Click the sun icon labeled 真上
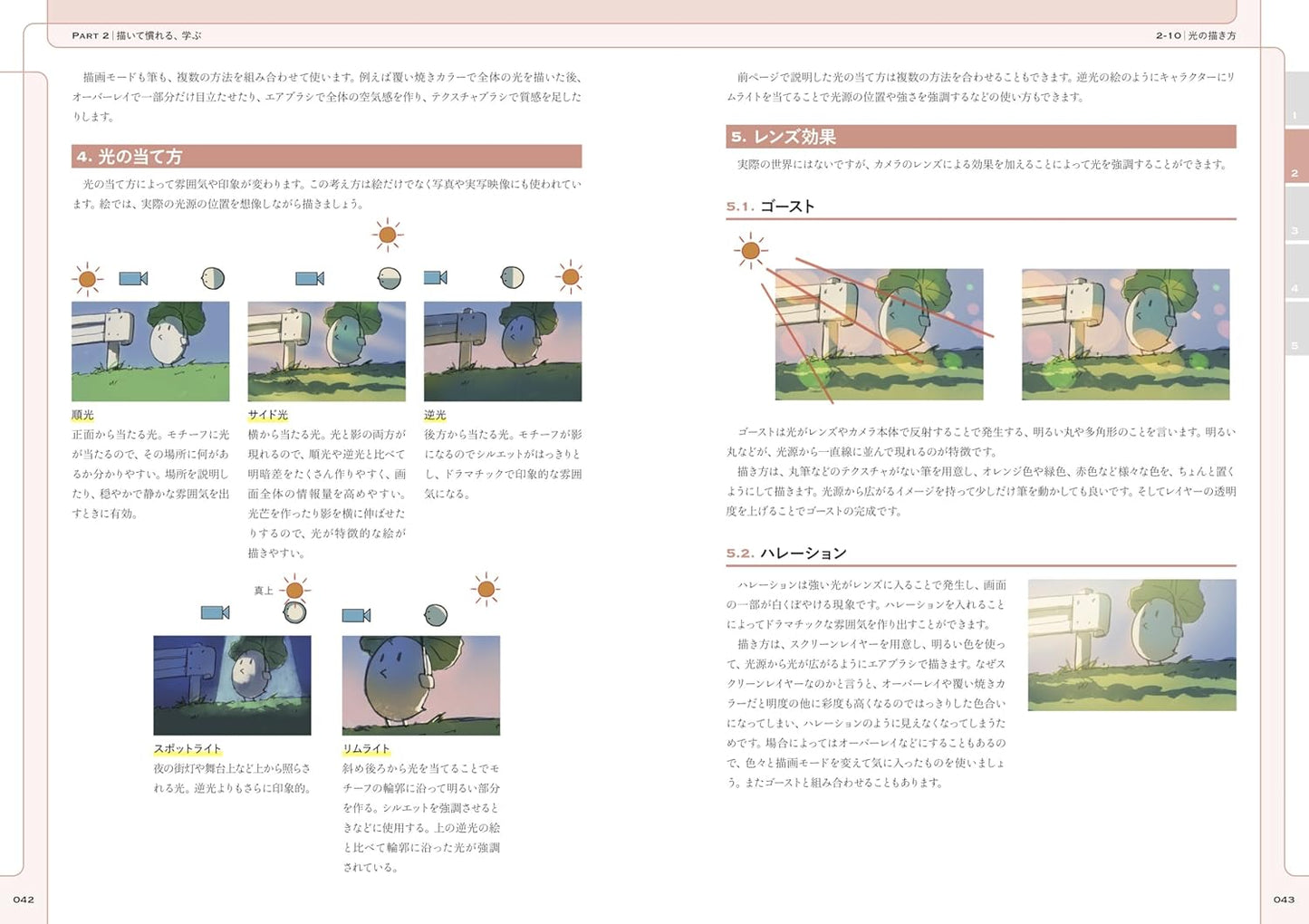Screen dimensions: 1309x924 [x=294, y=591]
